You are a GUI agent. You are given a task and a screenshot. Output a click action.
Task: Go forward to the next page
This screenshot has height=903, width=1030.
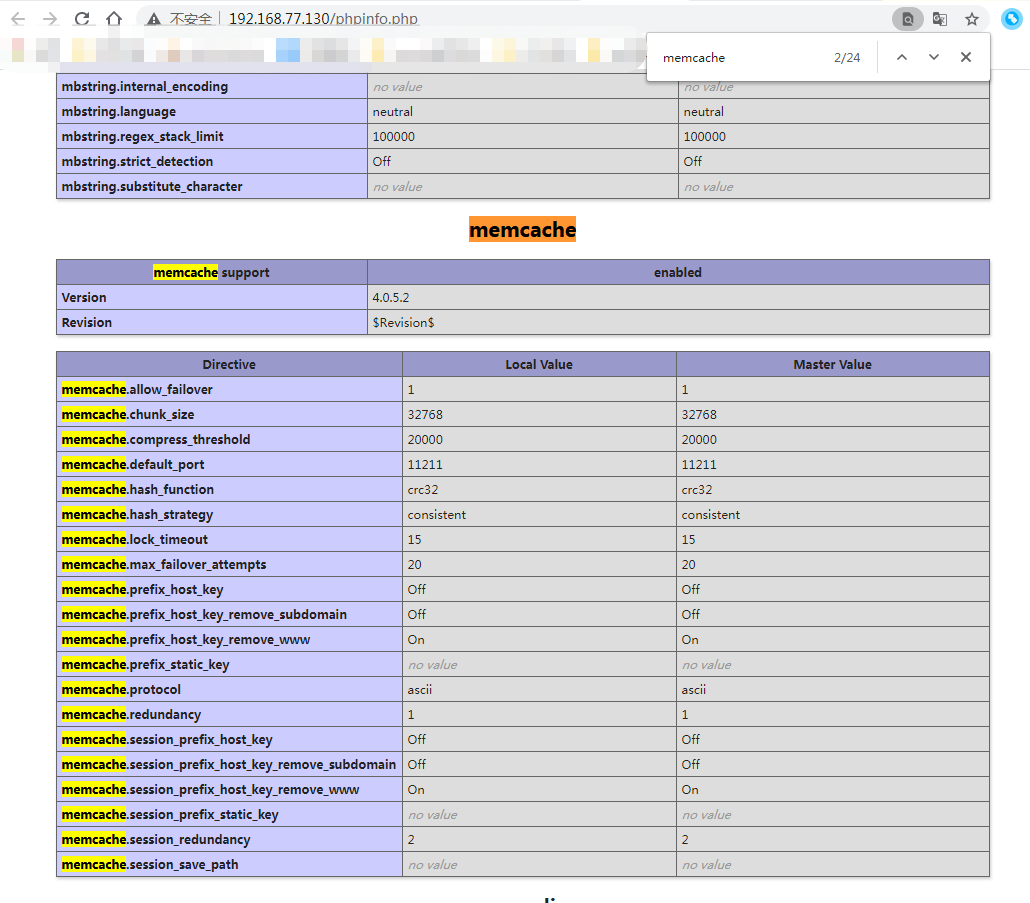tap(50, 19)
